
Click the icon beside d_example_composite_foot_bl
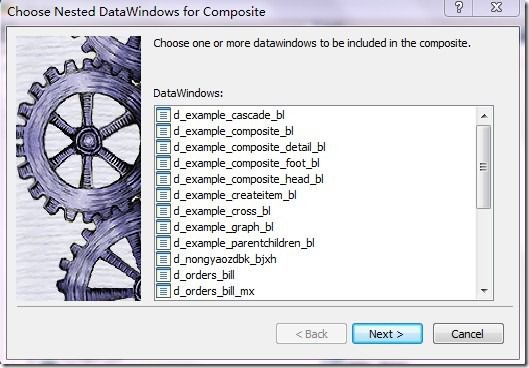pos(163,163)
